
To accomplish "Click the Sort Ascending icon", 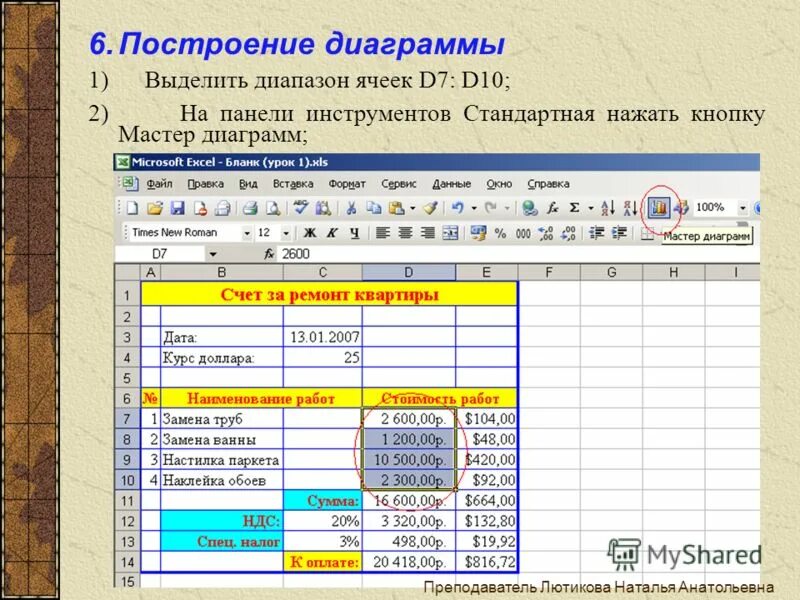I will (608, 207).
